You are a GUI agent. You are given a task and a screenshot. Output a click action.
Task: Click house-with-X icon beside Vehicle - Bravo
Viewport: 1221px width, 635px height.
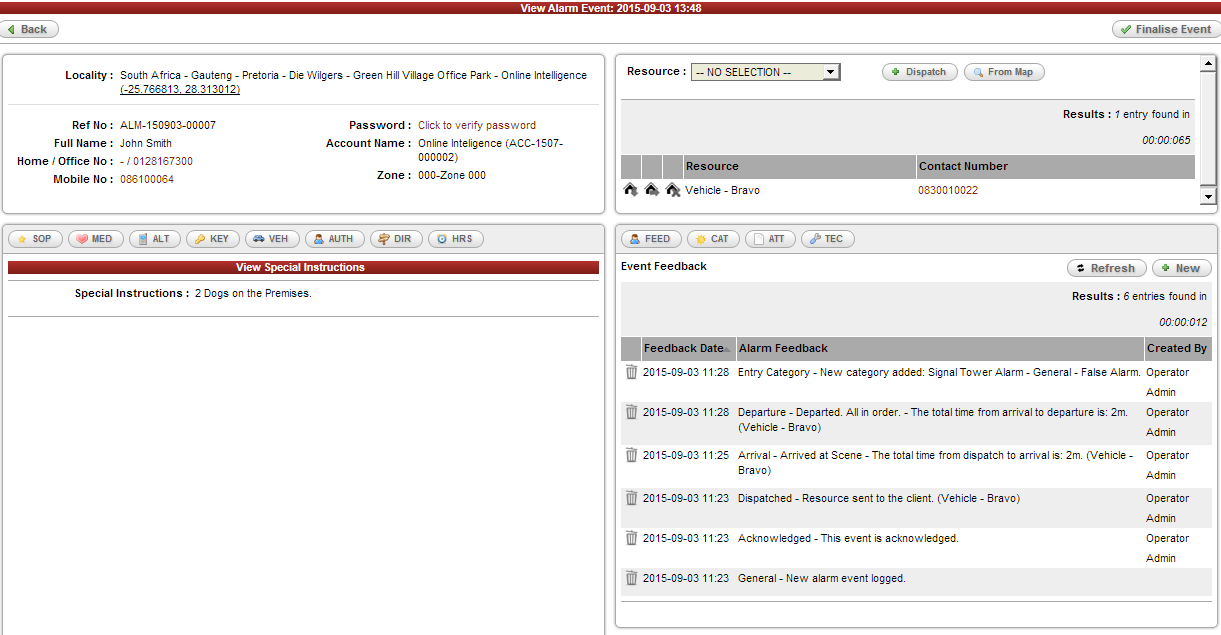coord(673,189)
